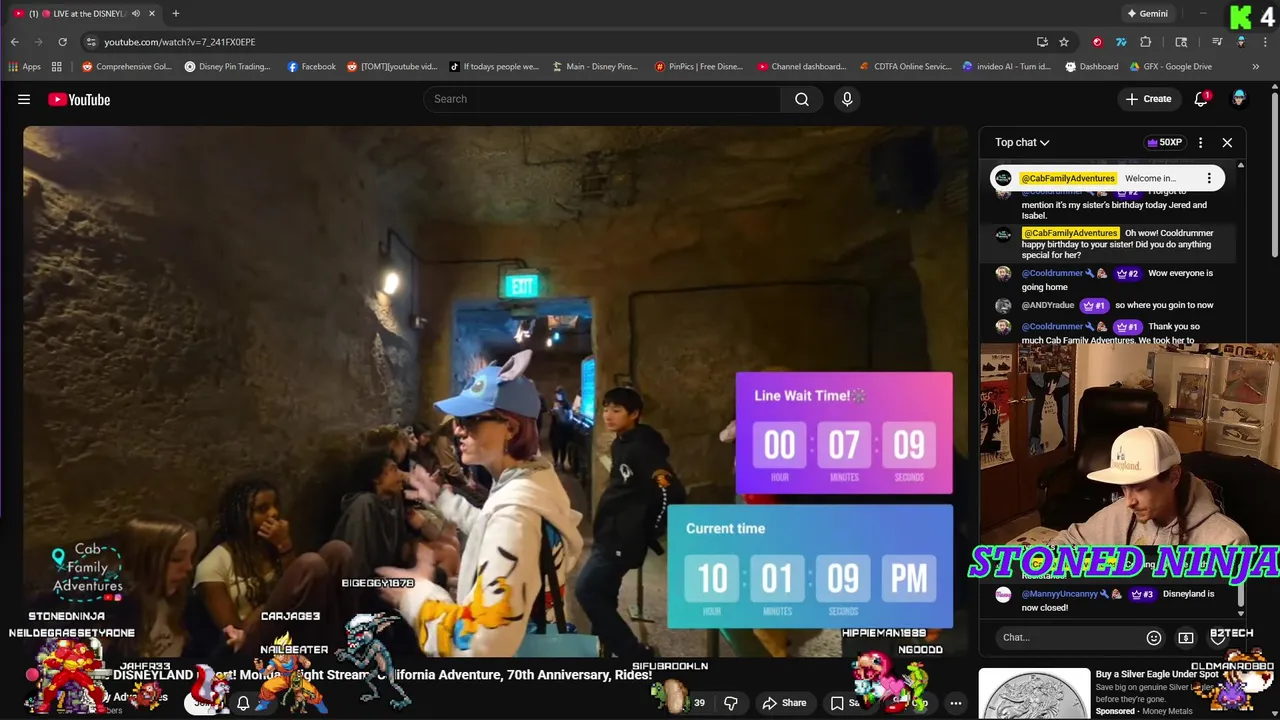Viewport: 1280px width, 720px height.
Task: Open the If todays people TikTok bookmark
Action: [493, 67]
